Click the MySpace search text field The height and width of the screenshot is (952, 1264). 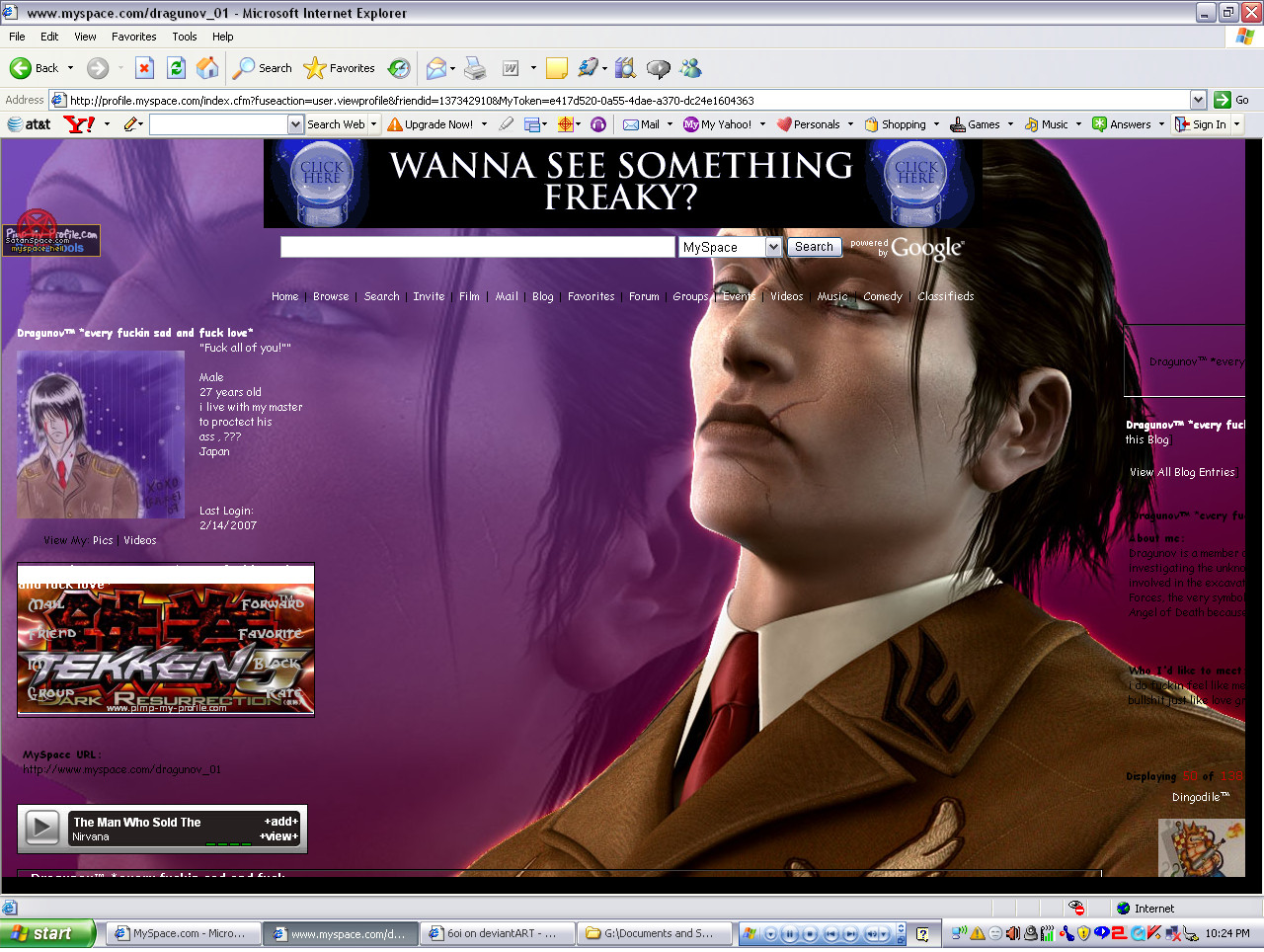pyautogui.click(x=477, y=247)
